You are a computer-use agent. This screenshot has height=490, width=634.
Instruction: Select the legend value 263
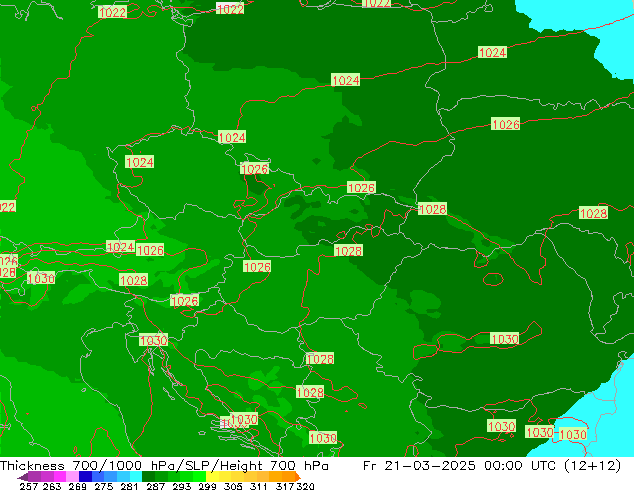[52, 486]
